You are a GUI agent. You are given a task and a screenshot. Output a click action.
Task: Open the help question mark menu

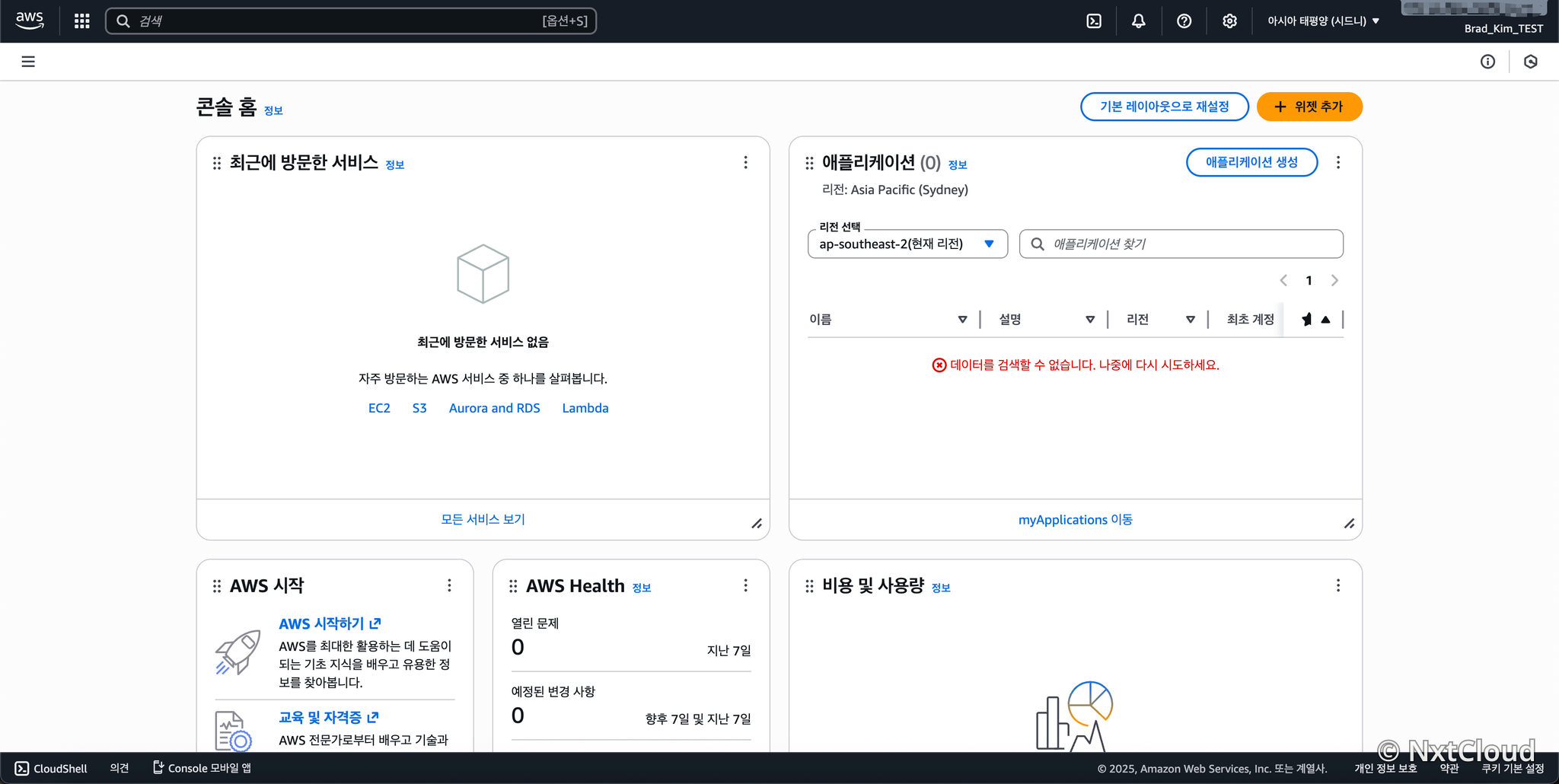(1184, 21)
